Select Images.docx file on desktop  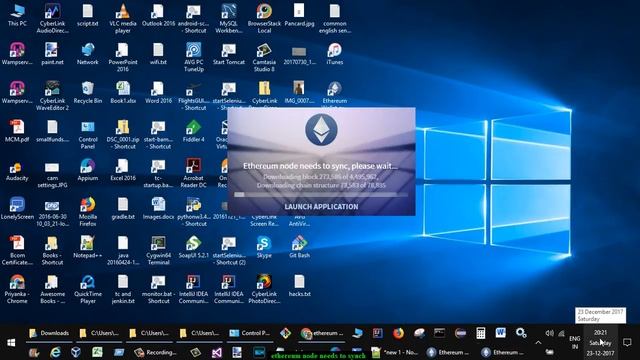point(158,208)
